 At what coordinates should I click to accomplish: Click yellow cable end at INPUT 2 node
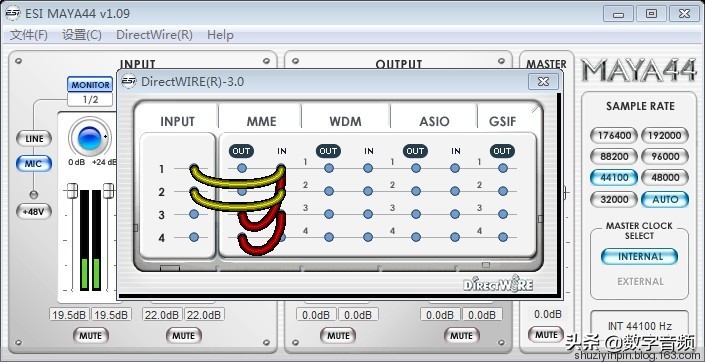(194, 192)
